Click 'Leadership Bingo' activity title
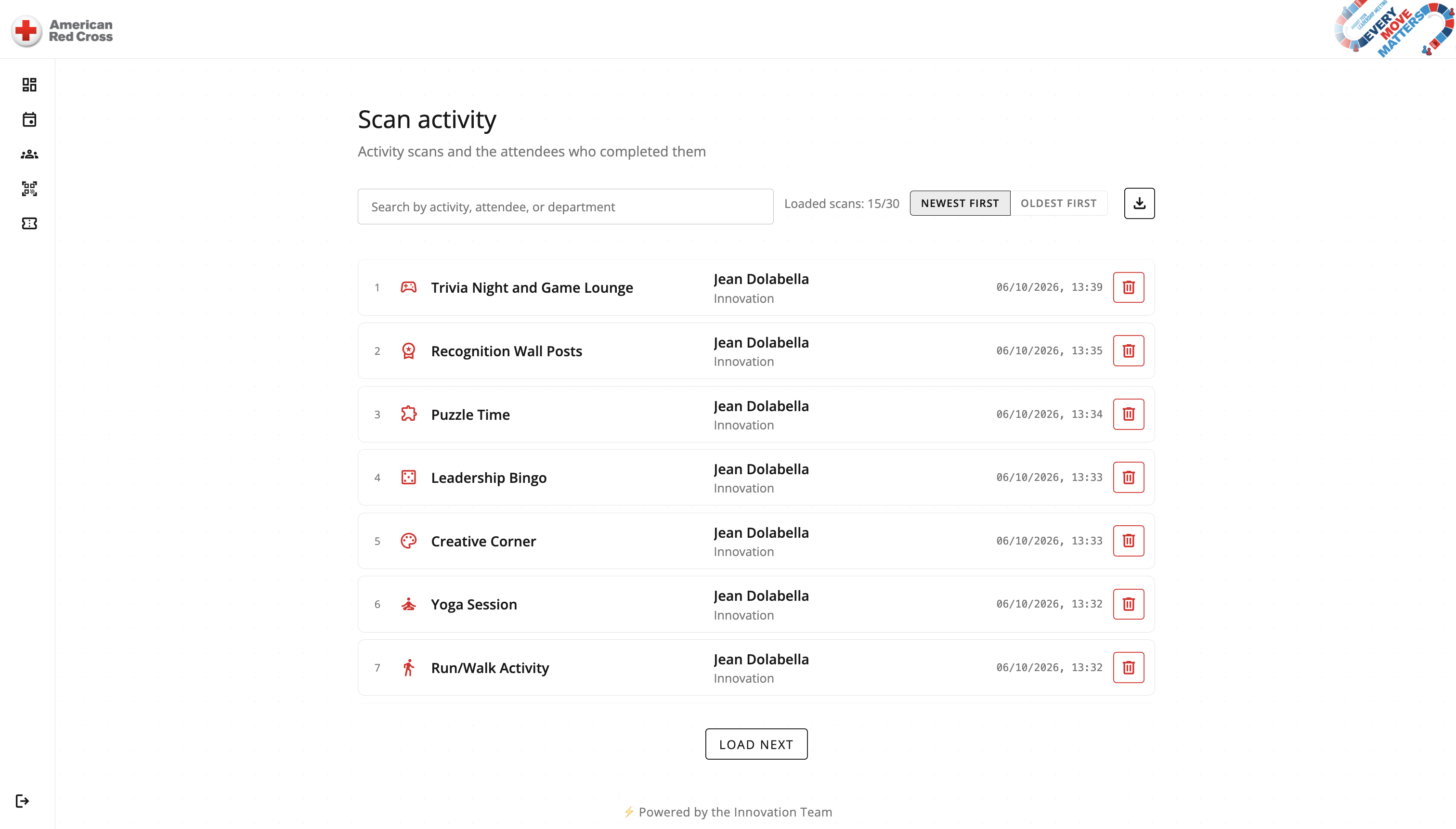The height and width of the screenshot is (829, 1456). [x=489, y=478]
